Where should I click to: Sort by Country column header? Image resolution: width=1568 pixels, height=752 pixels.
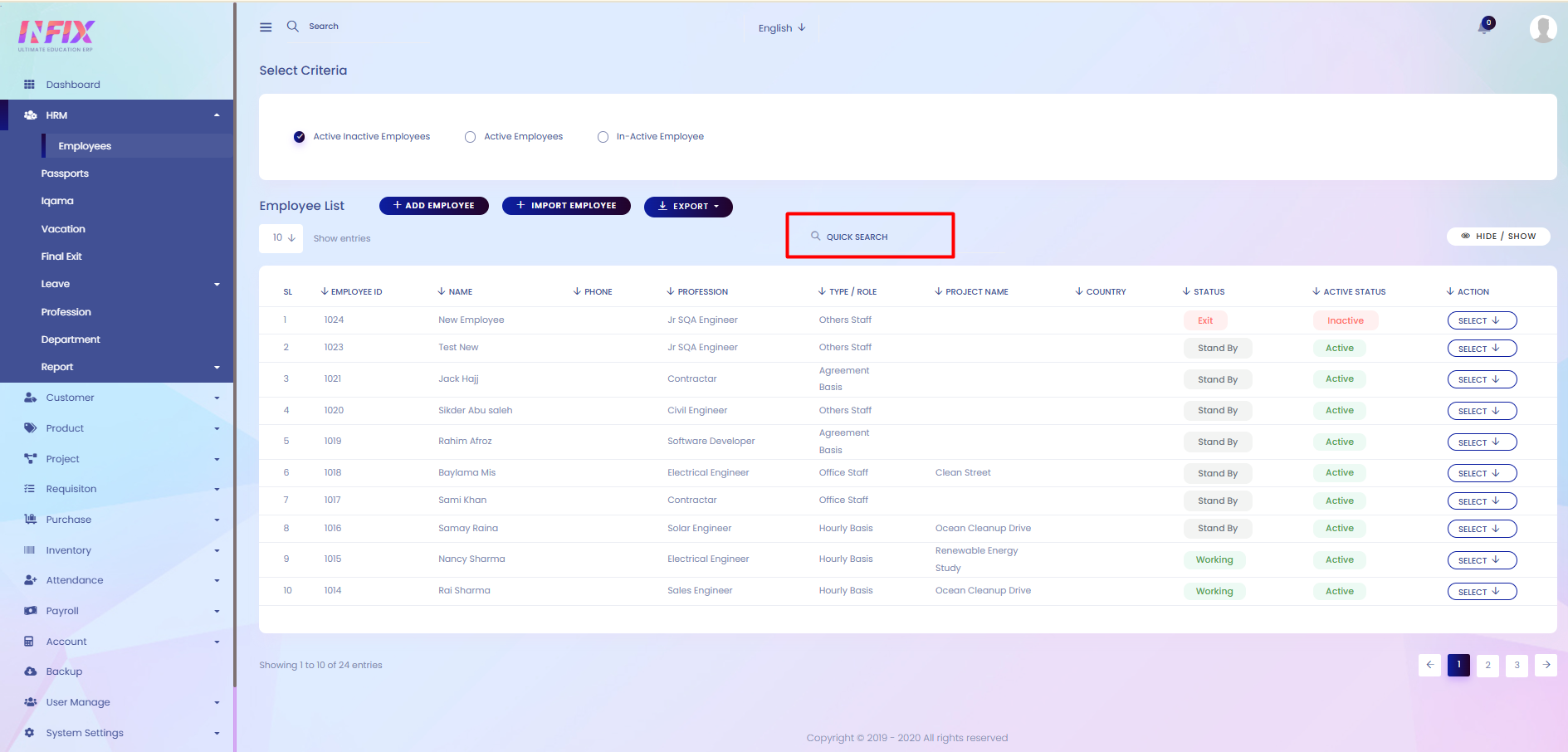pos(1101,292)
